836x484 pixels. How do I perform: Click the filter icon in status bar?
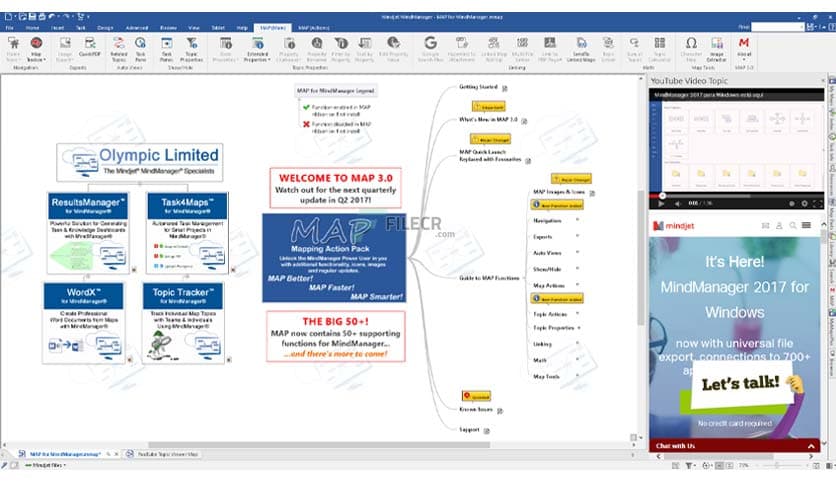pos(689,465)
